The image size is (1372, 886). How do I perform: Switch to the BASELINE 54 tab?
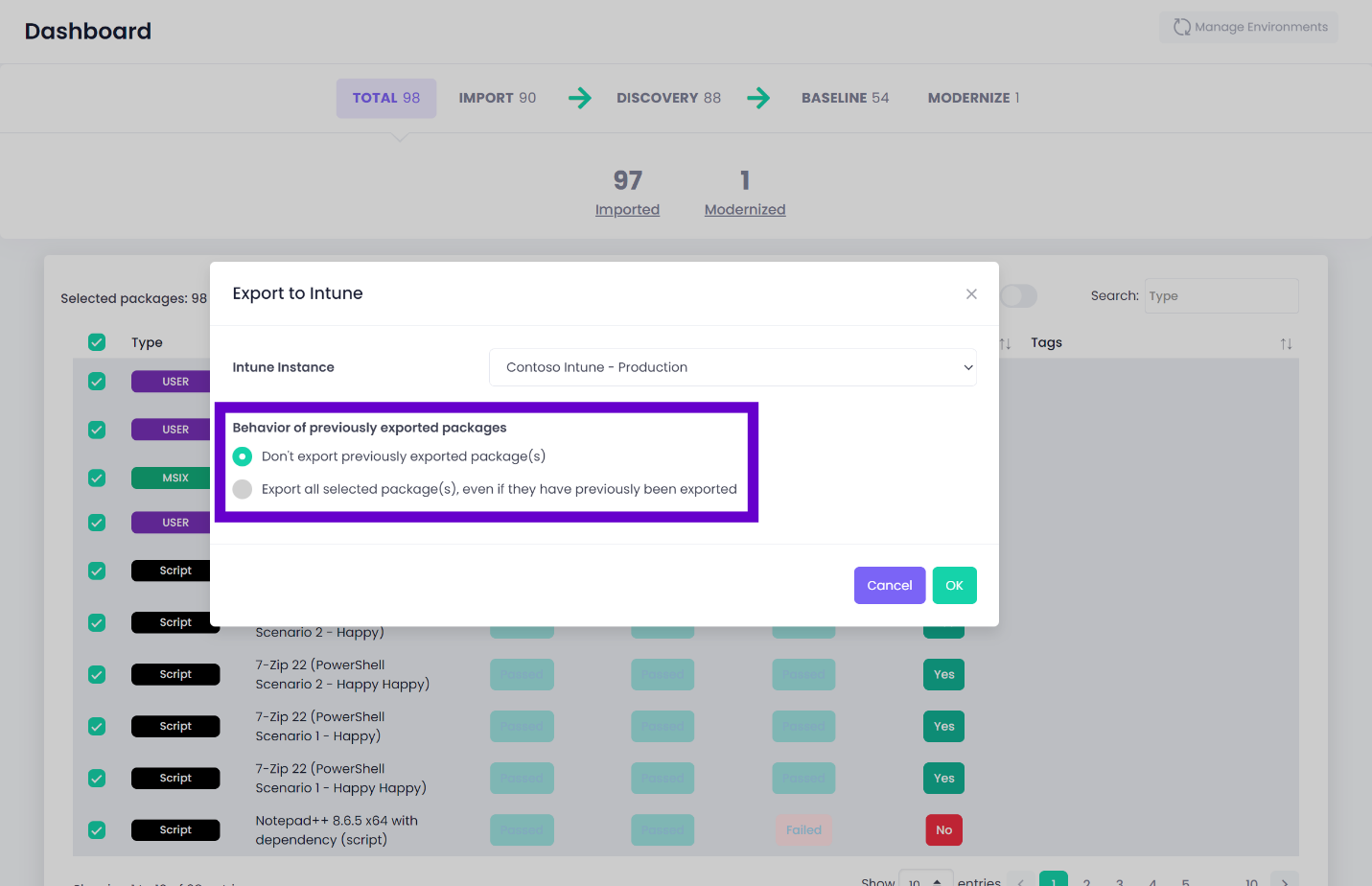pyautogui.click(x=845, y=97)
